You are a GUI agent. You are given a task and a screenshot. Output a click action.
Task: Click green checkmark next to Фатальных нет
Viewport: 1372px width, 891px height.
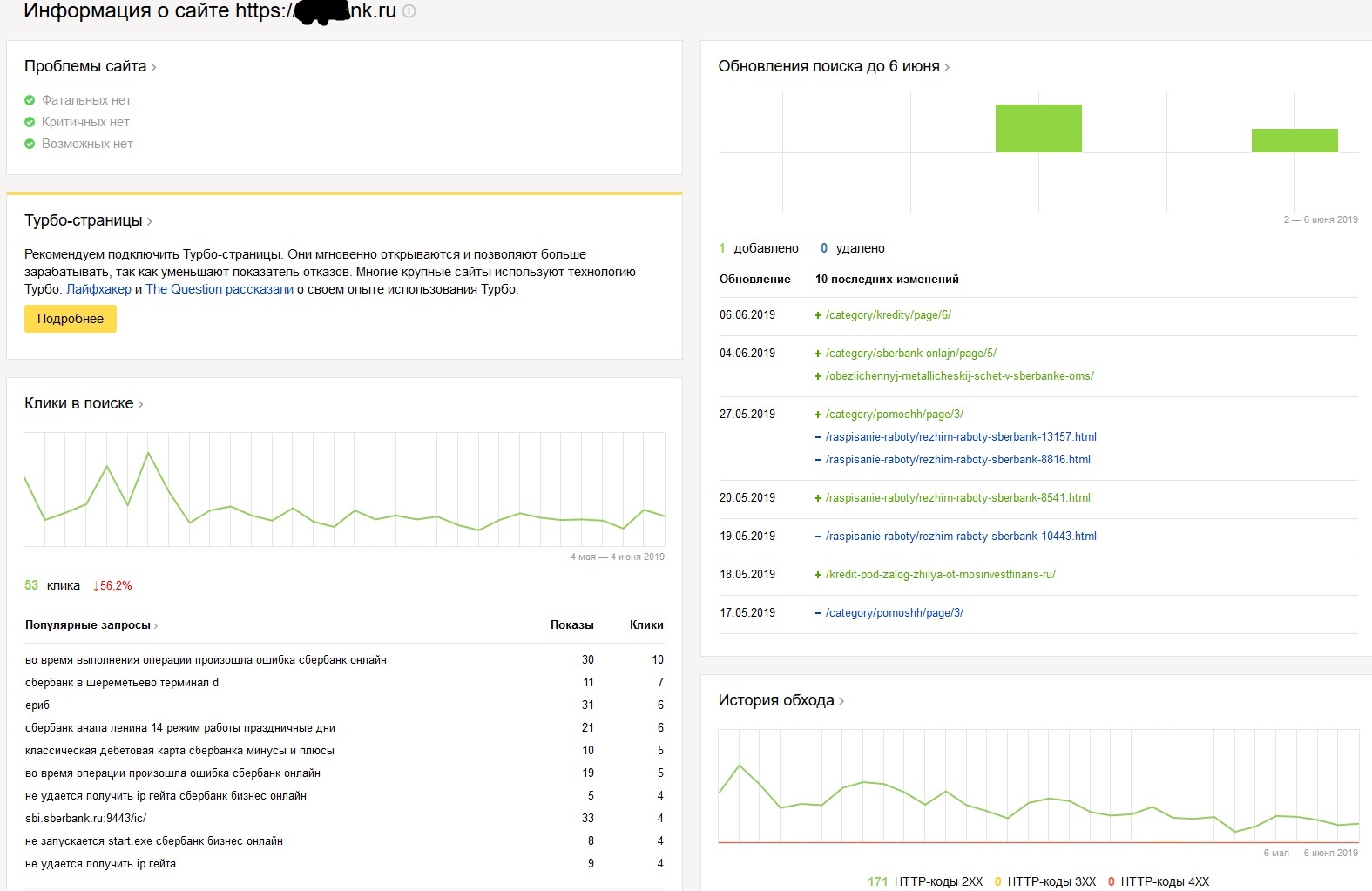[x=30, y=100]
